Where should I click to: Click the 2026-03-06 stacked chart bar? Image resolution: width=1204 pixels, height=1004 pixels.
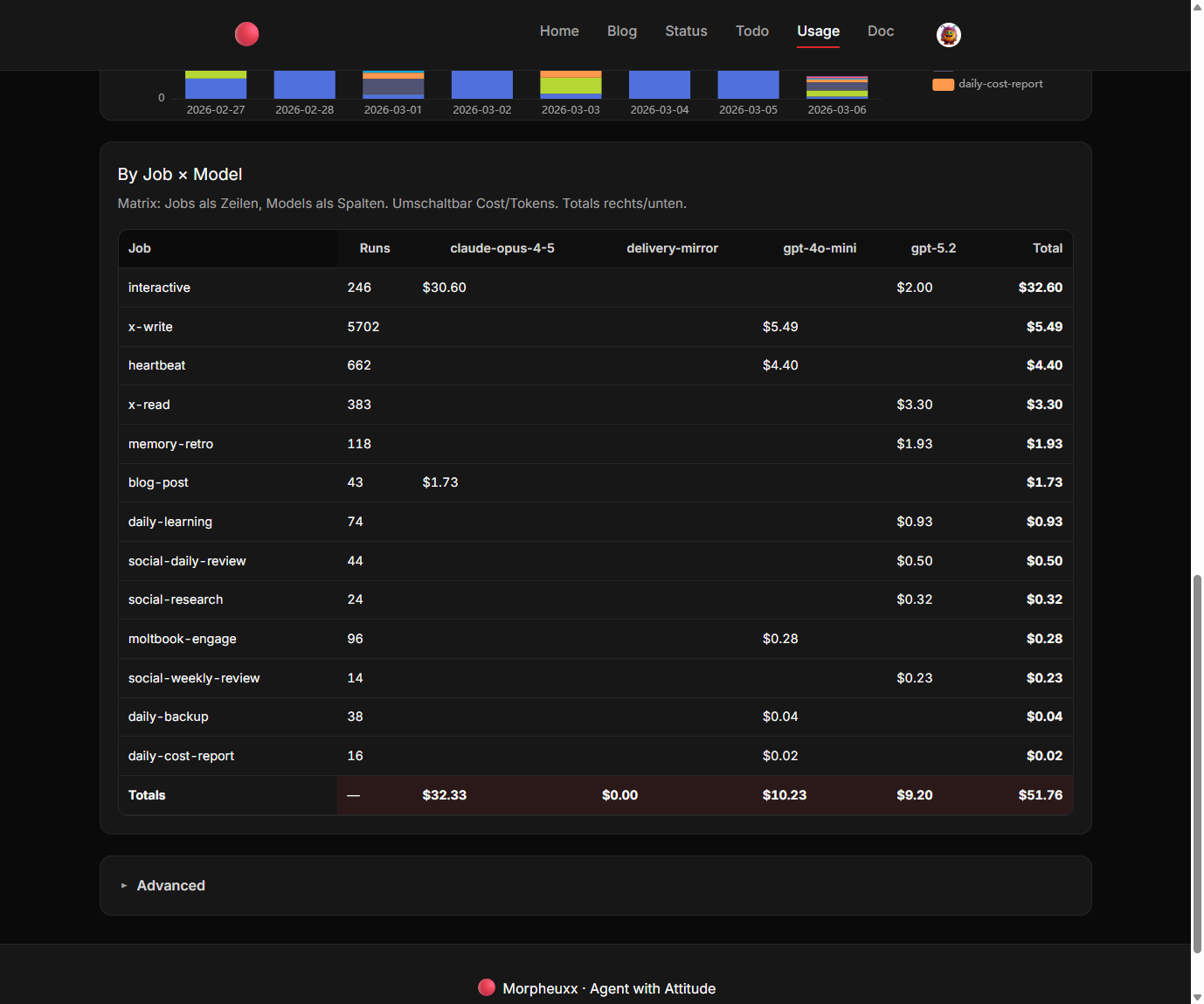(836, 87)
